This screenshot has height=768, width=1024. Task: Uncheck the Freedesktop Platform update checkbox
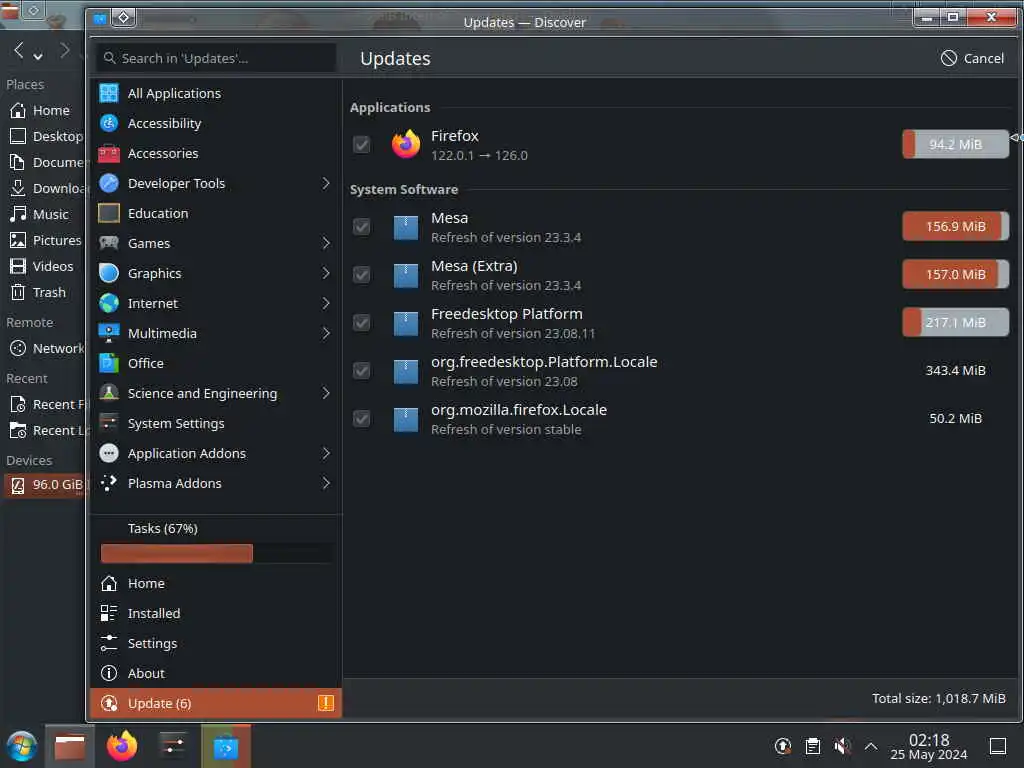pyautogui.click(x=361, y=323)
